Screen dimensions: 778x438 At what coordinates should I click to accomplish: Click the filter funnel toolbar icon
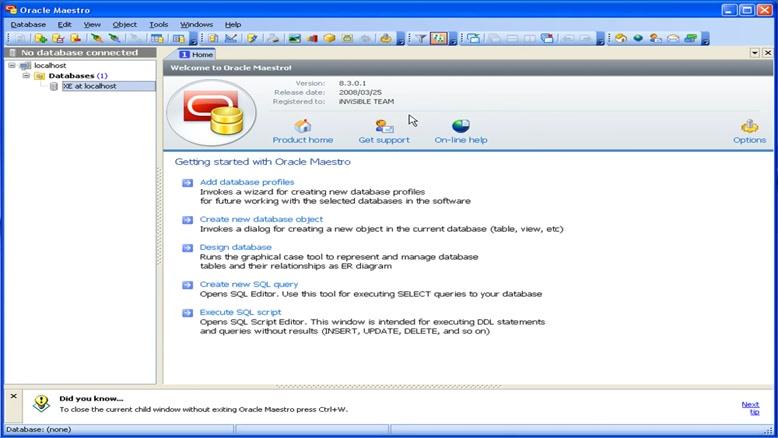pos(421,39)
